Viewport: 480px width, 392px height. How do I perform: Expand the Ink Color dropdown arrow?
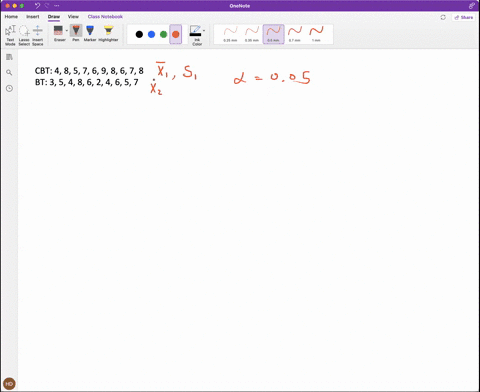(x=204, y=31)
